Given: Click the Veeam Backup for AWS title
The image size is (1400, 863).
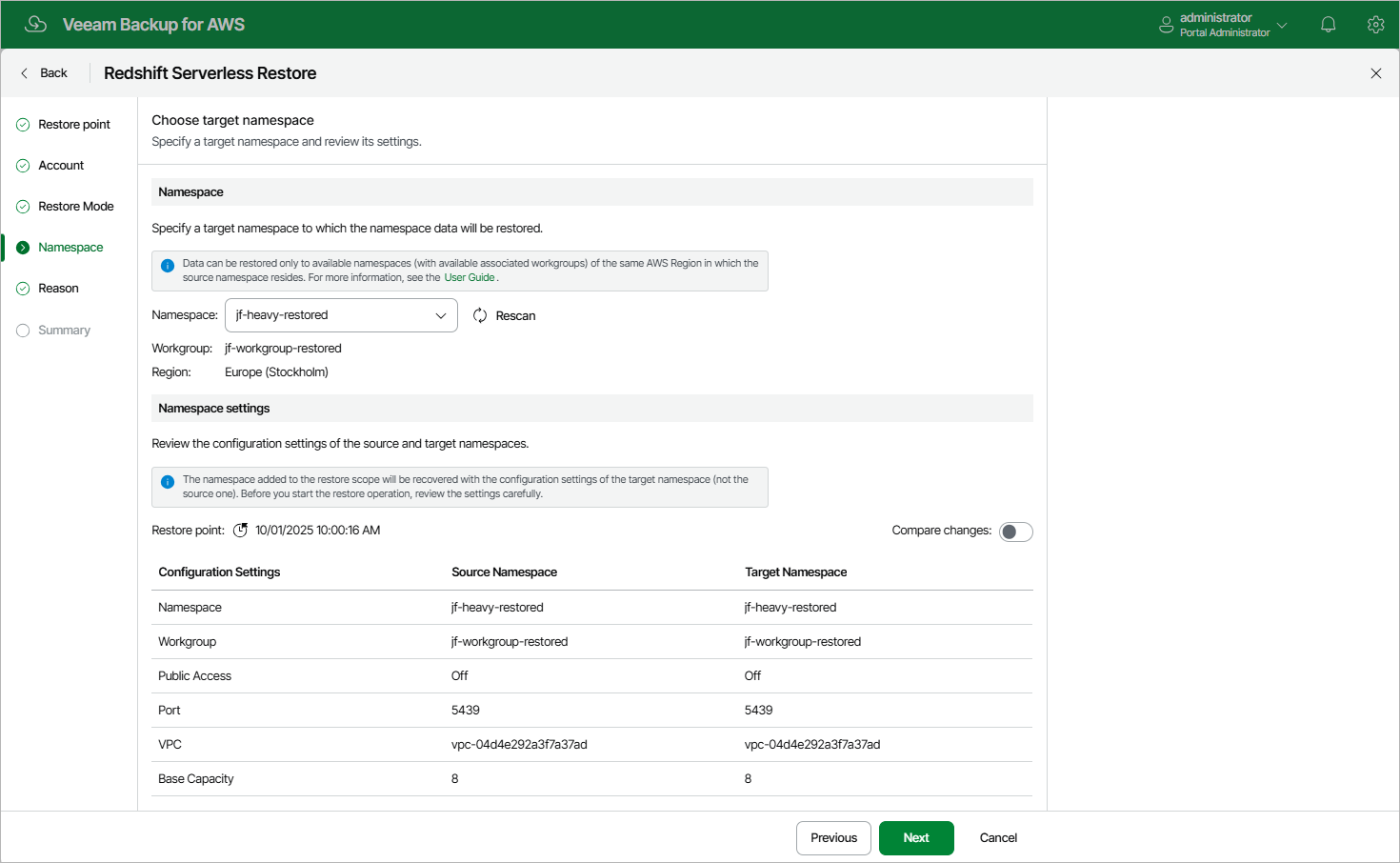Looking at the screenshot, I should 153,25.
